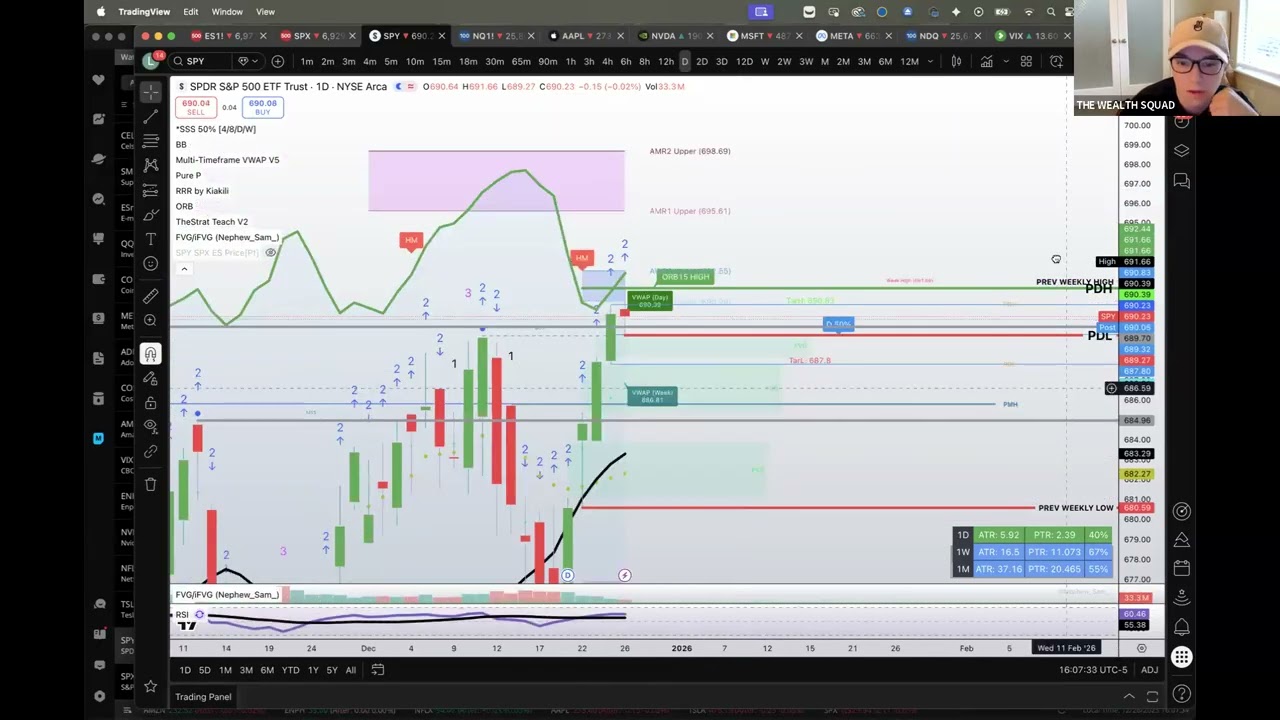Open the object tree layers icon

pyautogui.click(x=1181, y=151)
